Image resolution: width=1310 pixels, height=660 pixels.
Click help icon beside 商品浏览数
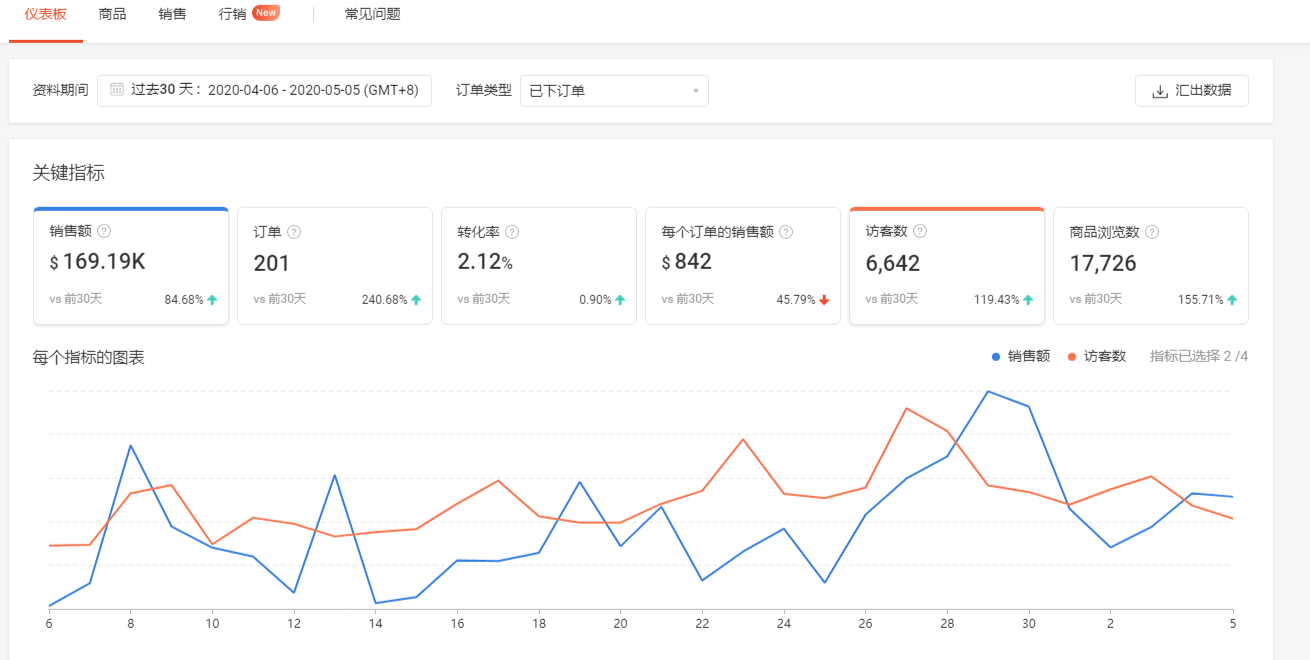(x=1152, y=232)
